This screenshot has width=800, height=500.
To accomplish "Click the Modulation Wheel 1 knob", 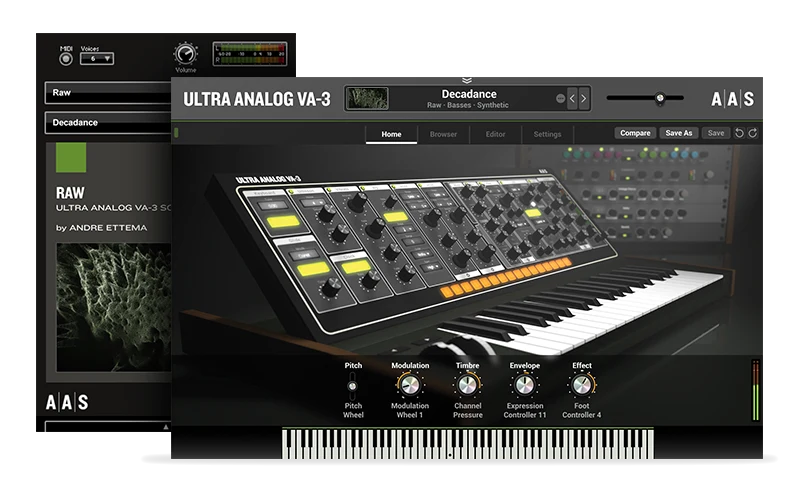I will (x=410, y=385).
